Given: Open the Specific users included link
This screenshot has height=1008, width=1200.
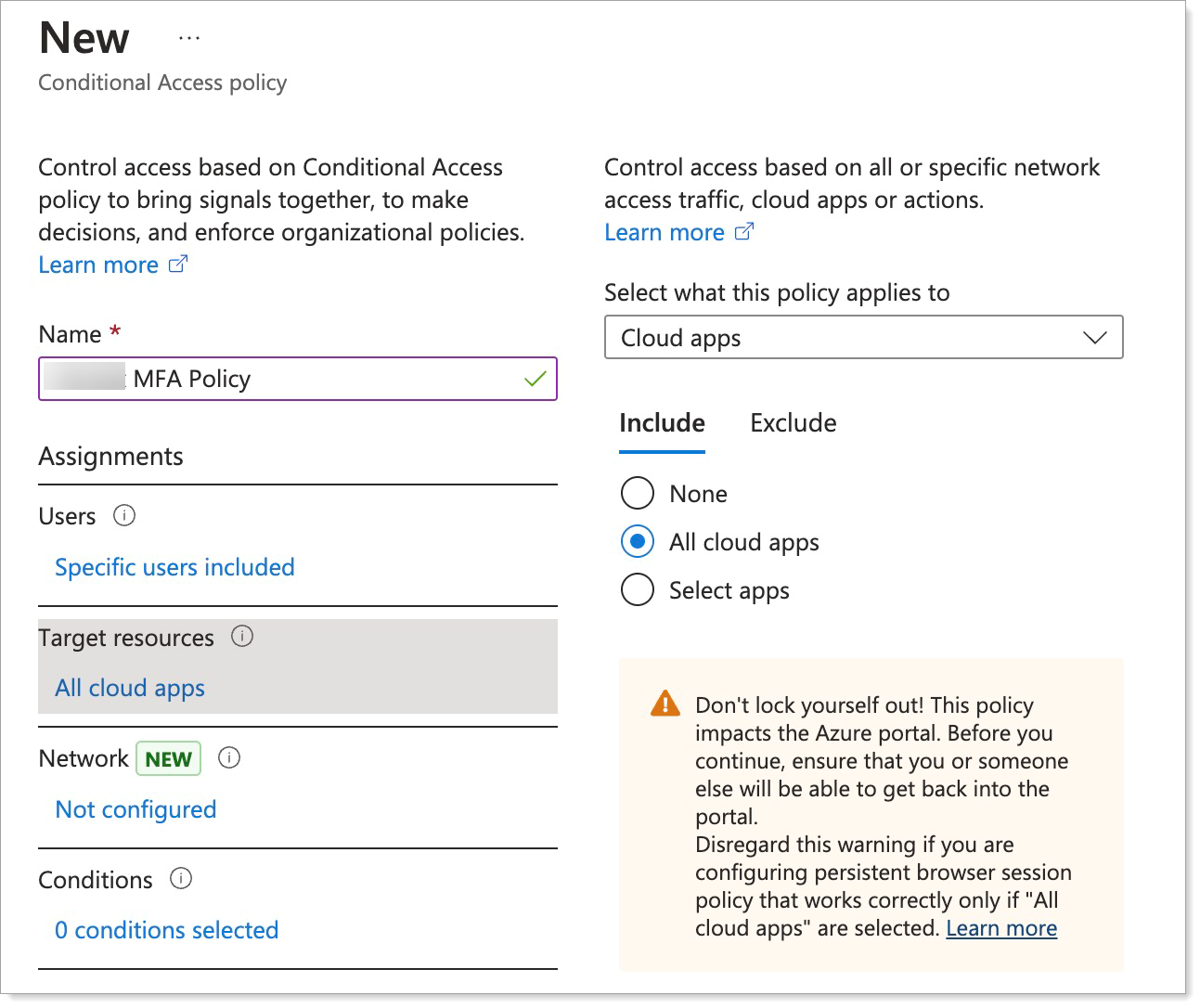Looking at the screenshot, I should (174, 567).
